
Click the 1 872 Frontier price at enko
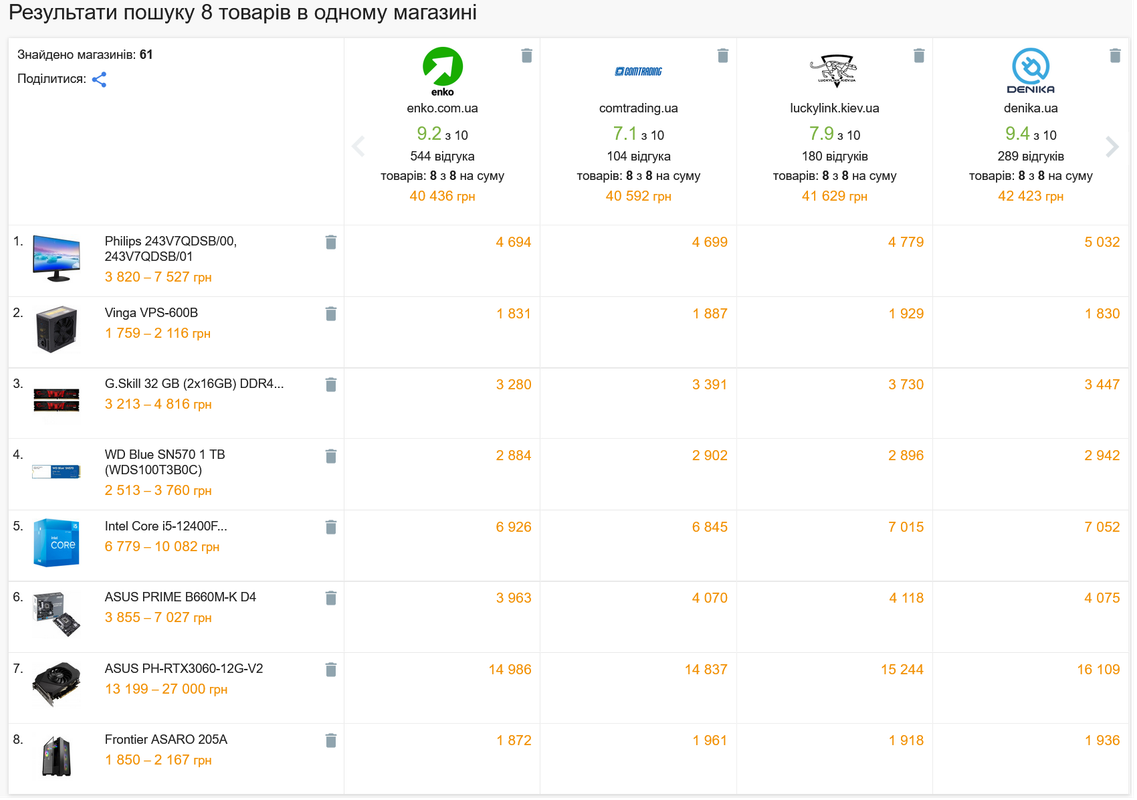(x=515, y=742)
